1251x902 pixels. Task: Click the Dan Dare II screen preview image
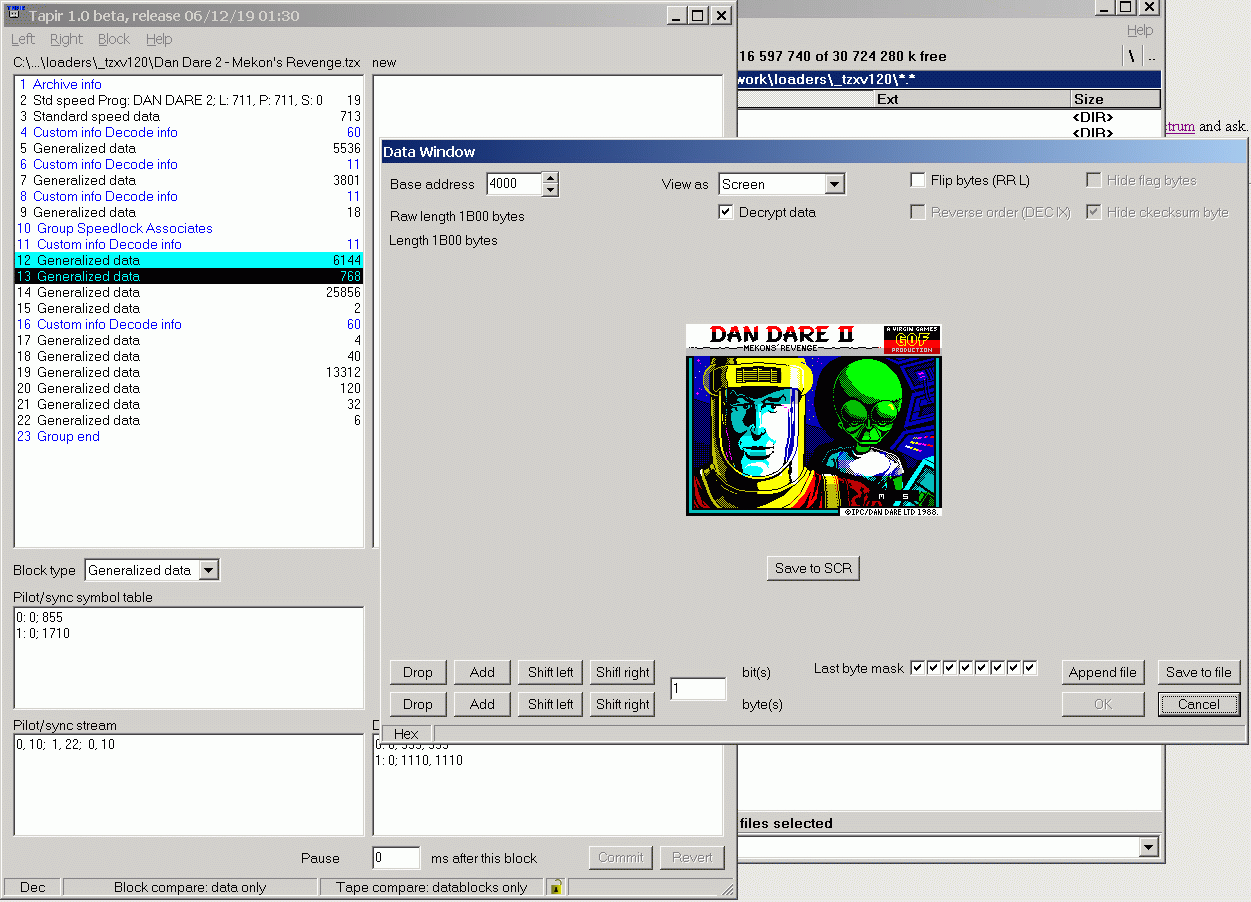click(814, 420)
